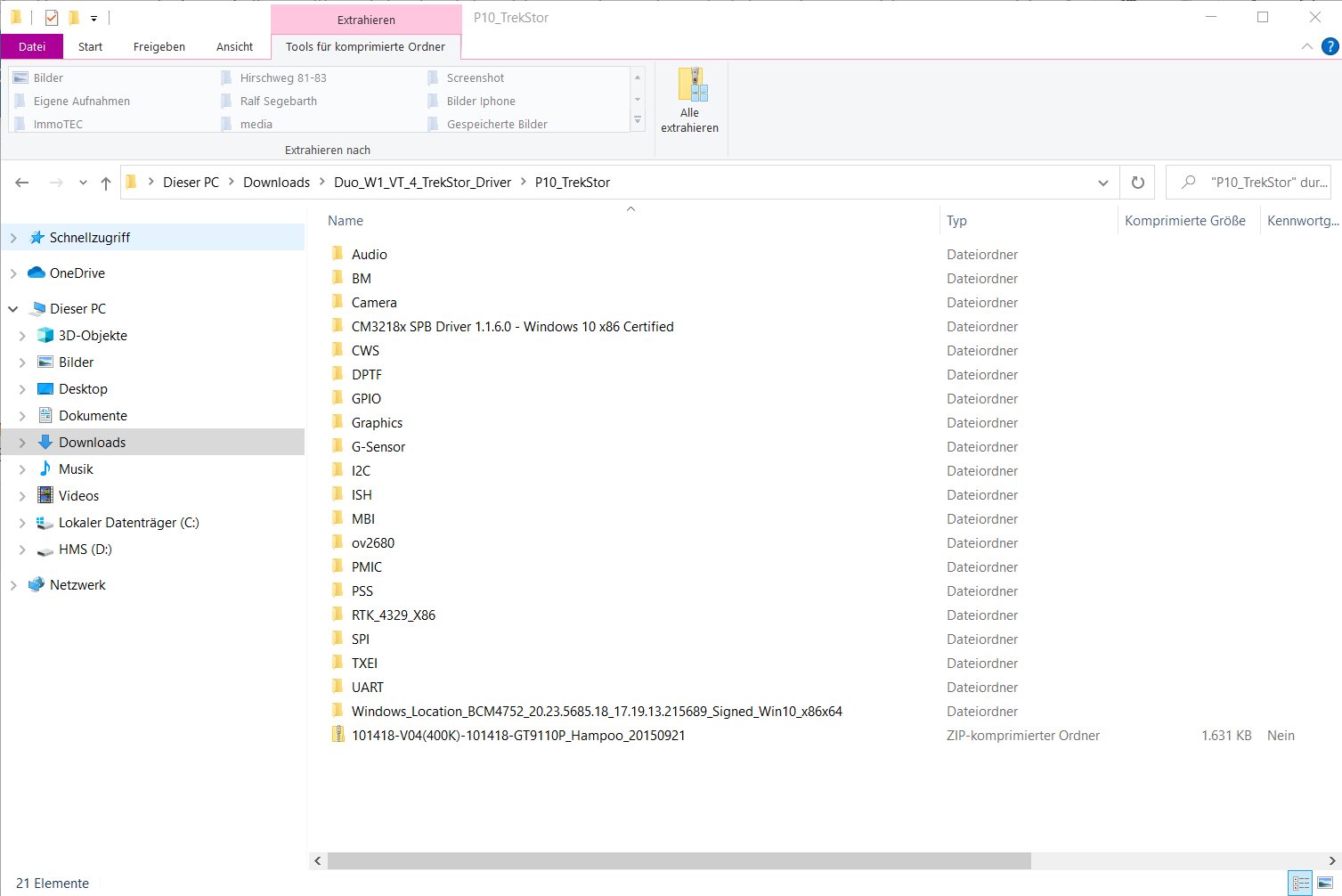Image resolution: width=1342 pixels, height=896 pixels.
Task: Switch to the Ansicht ribbon tab
Action: click(x=234, y=46)
